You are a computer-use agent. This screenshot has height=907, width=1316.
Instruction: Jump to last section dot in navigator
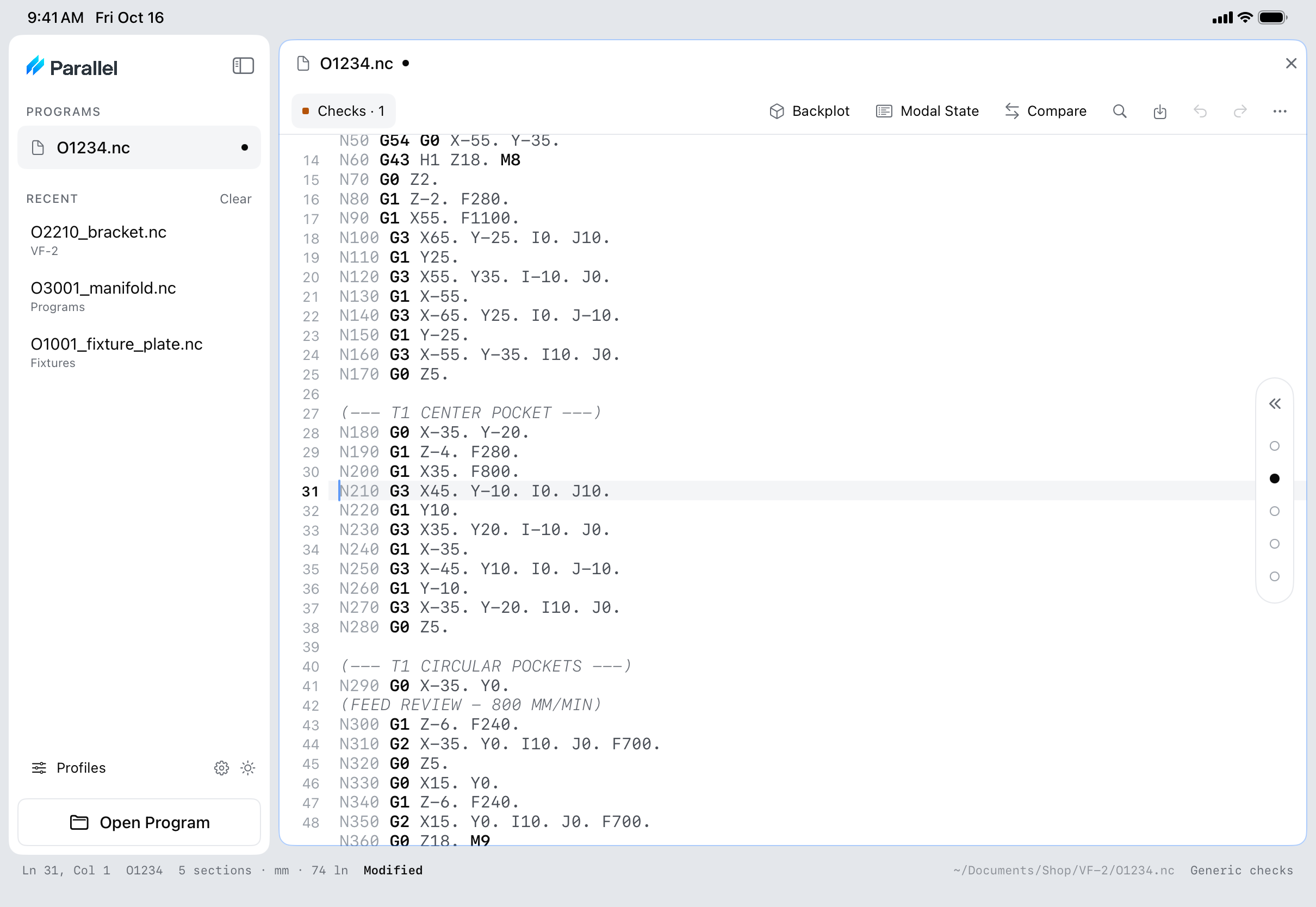[1275, 576]
